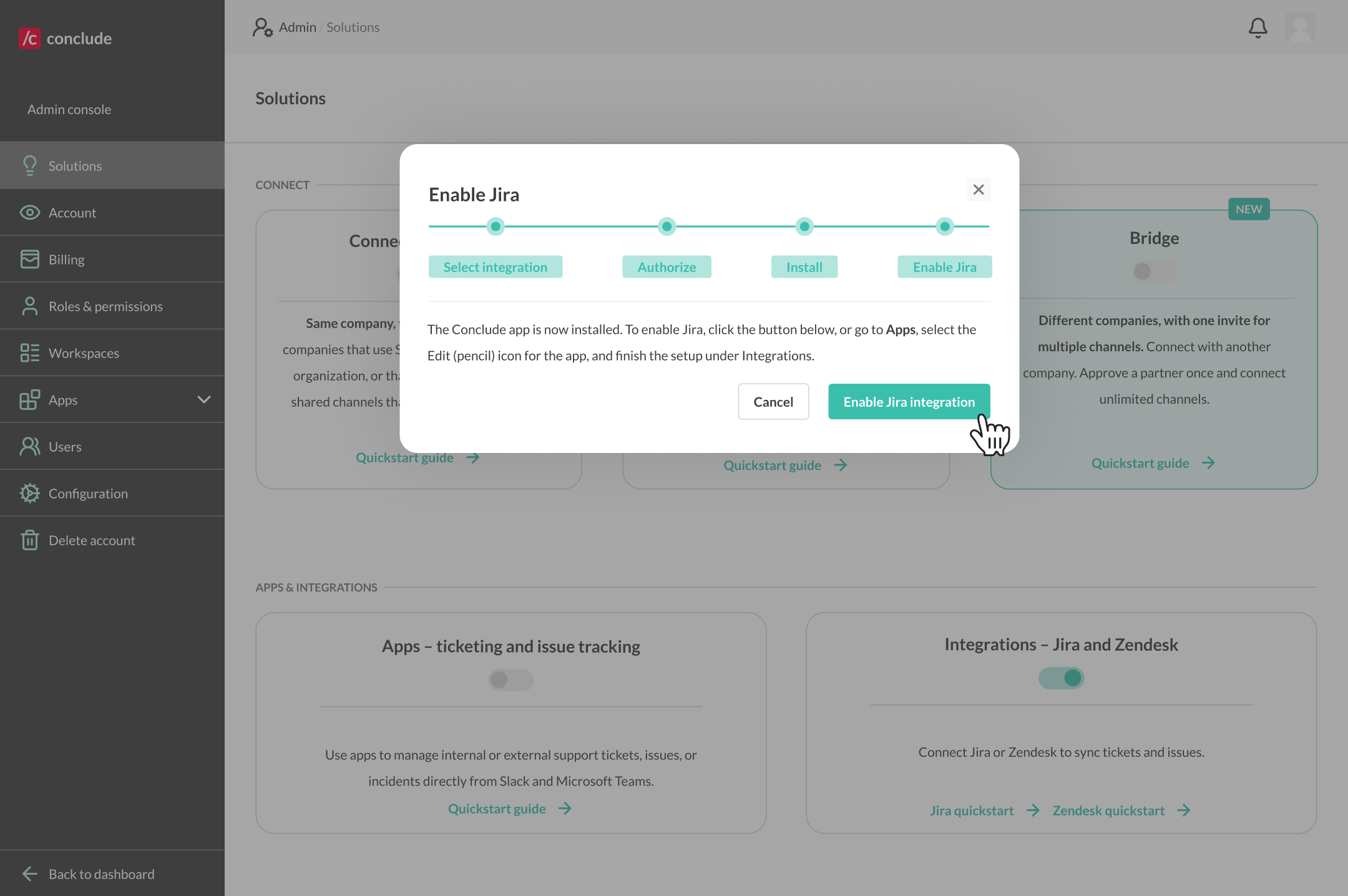The image size is (1348, 896).
Task: Click arrow next to Bridge Quickstart guide
Action: click(x=1208, y=463)
